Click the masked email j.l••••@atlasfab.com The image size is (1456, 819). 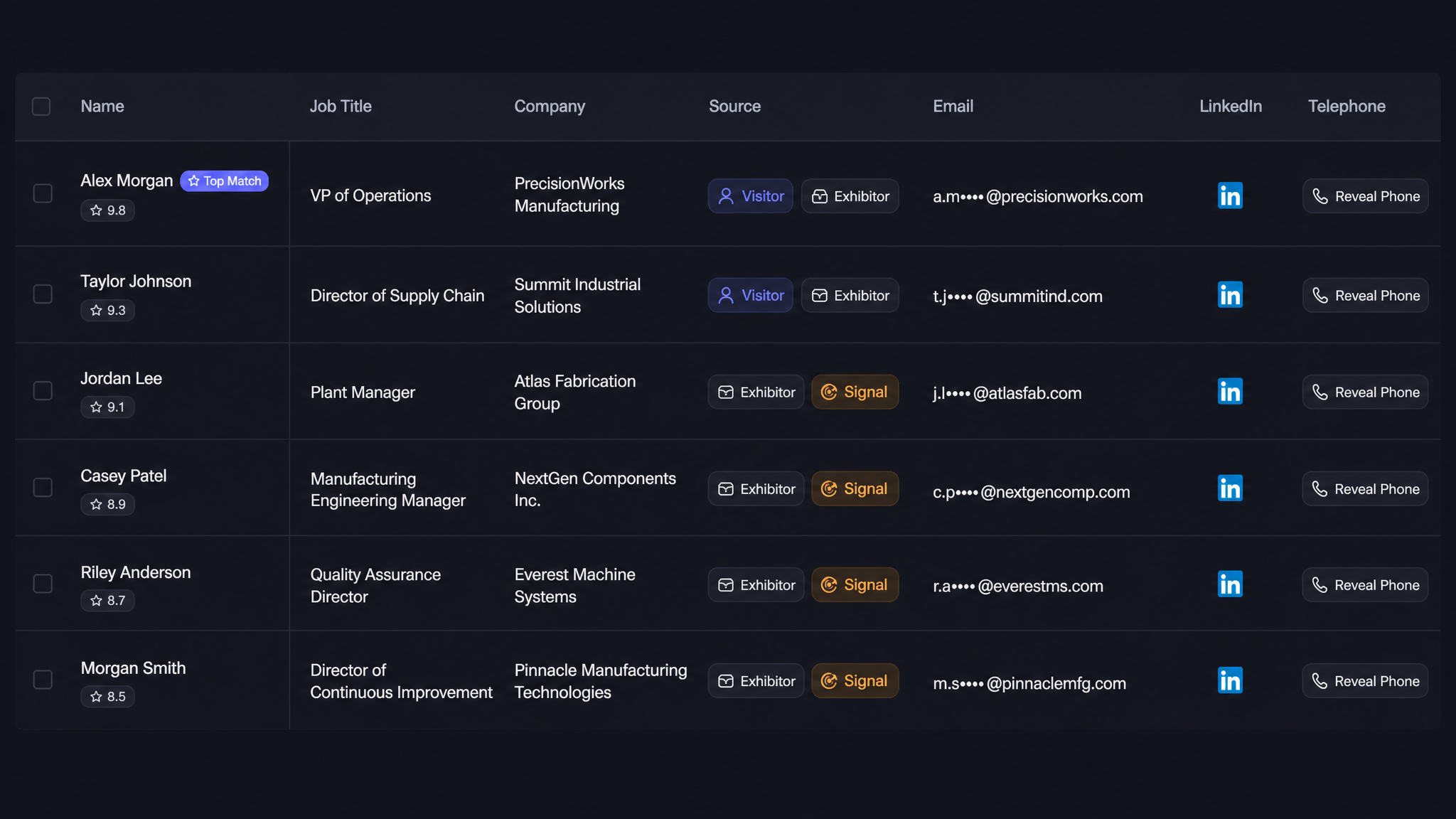(x=1007, y=393)
